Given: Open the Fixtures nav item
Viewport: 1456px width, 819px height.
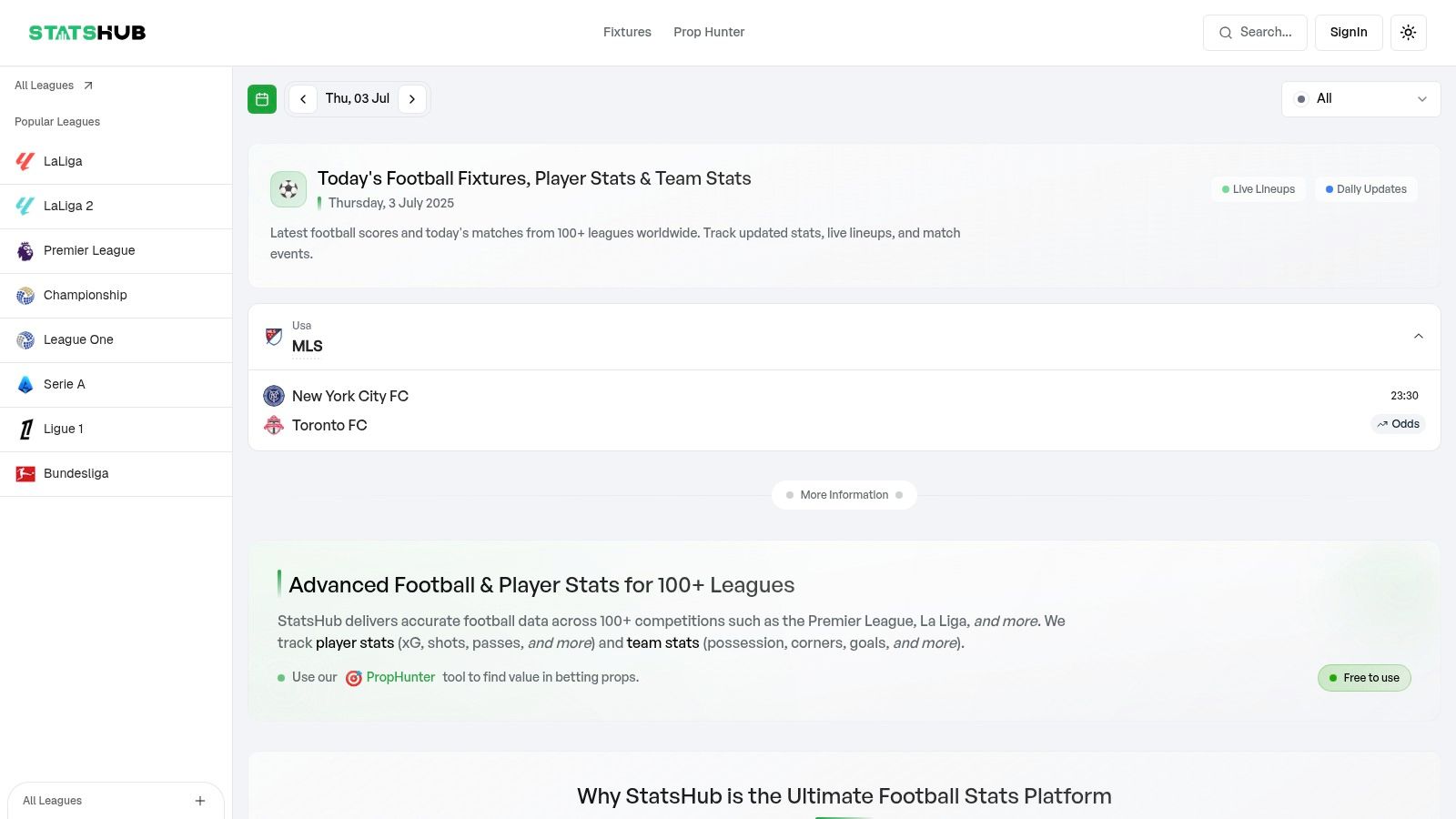Looking at the screenshot, I should pyautogui.click(x=627, y=32).
